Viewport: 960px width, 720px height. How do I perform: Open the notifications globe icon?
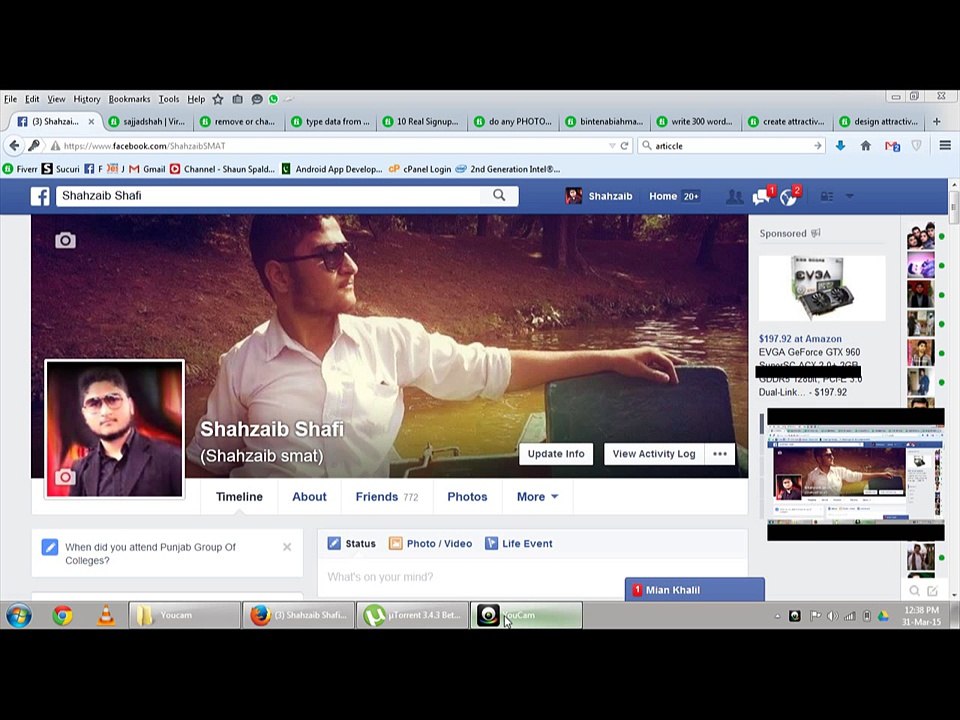tap(788, 197)
